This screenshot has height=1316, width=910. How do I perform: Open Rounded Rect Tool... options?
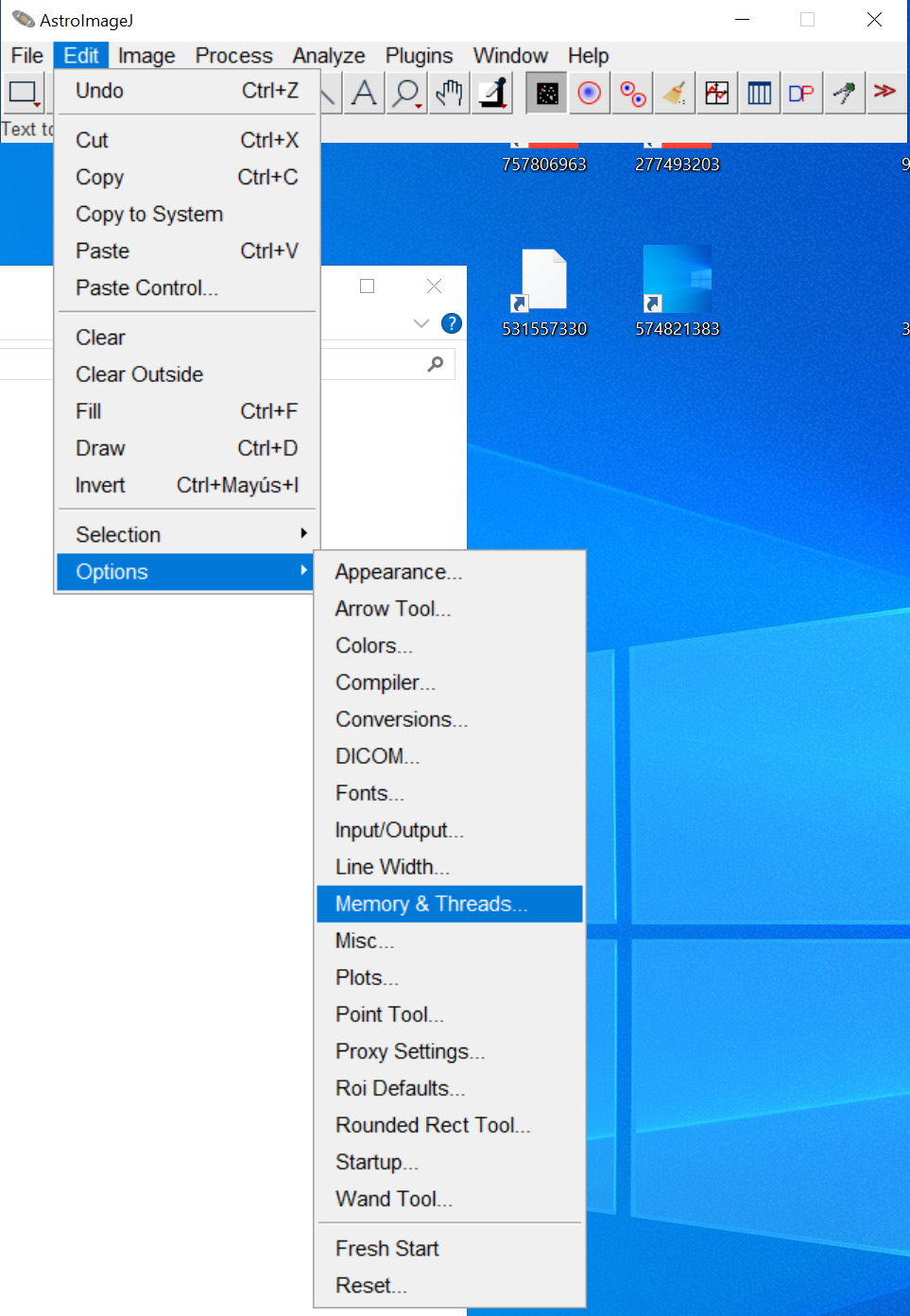point(450,1125)
